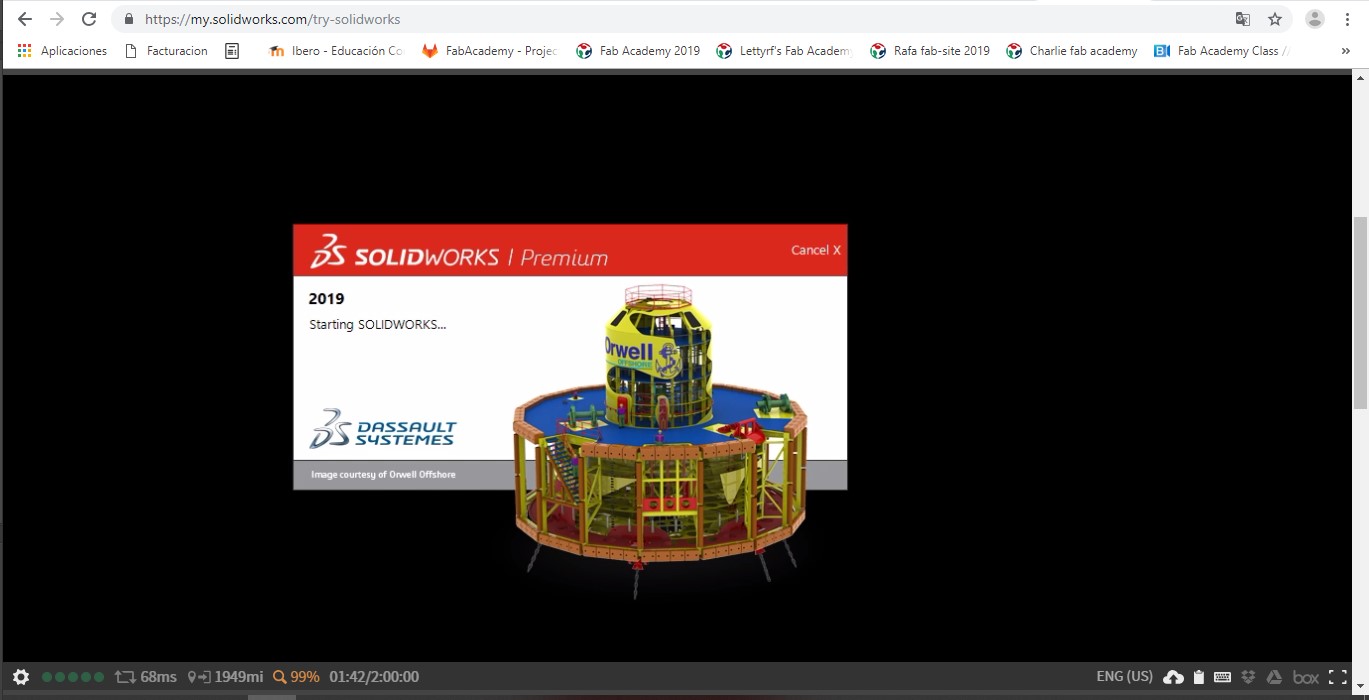Toggle fullscreen mode icon
This screenshot has width=1369, height=700.
[x=1338, y=677]
